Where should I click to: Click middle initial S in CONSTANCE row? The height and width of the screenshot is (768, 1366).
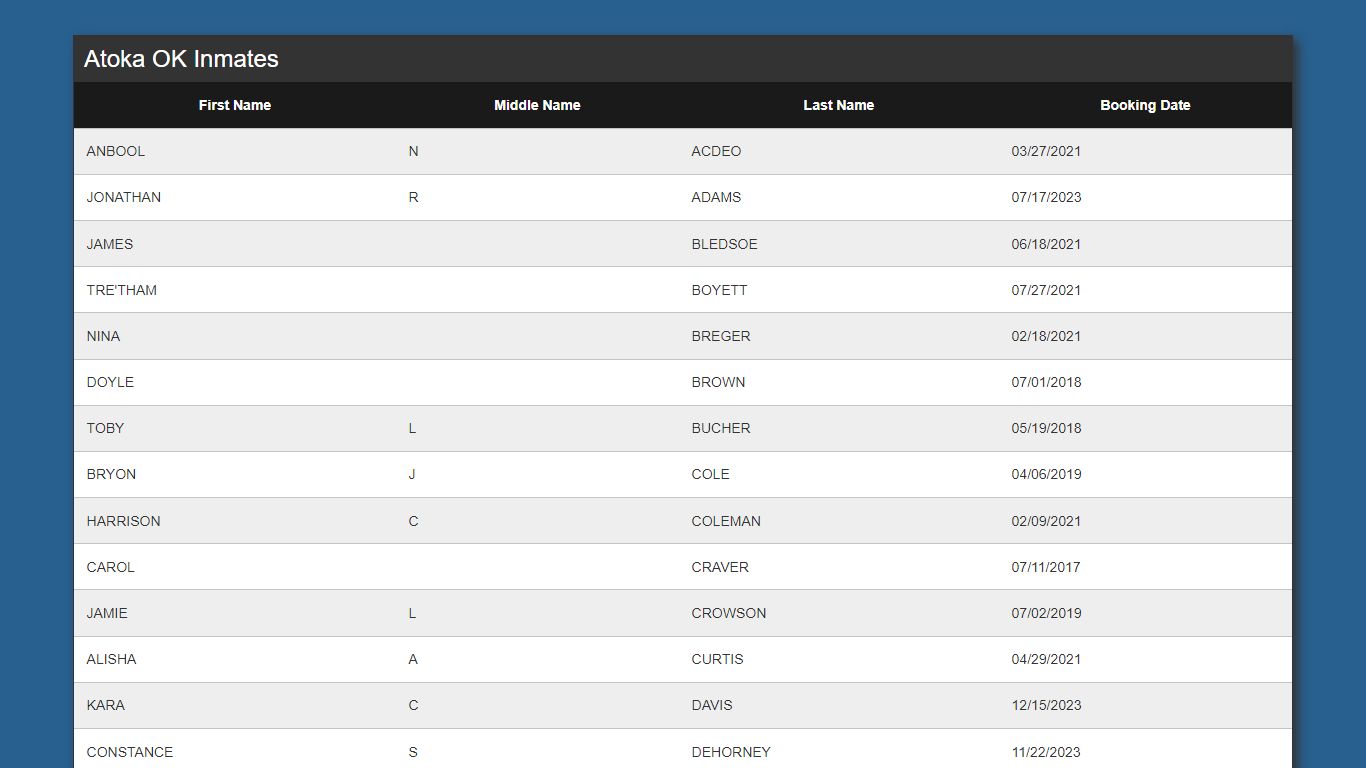coord(413,752)
